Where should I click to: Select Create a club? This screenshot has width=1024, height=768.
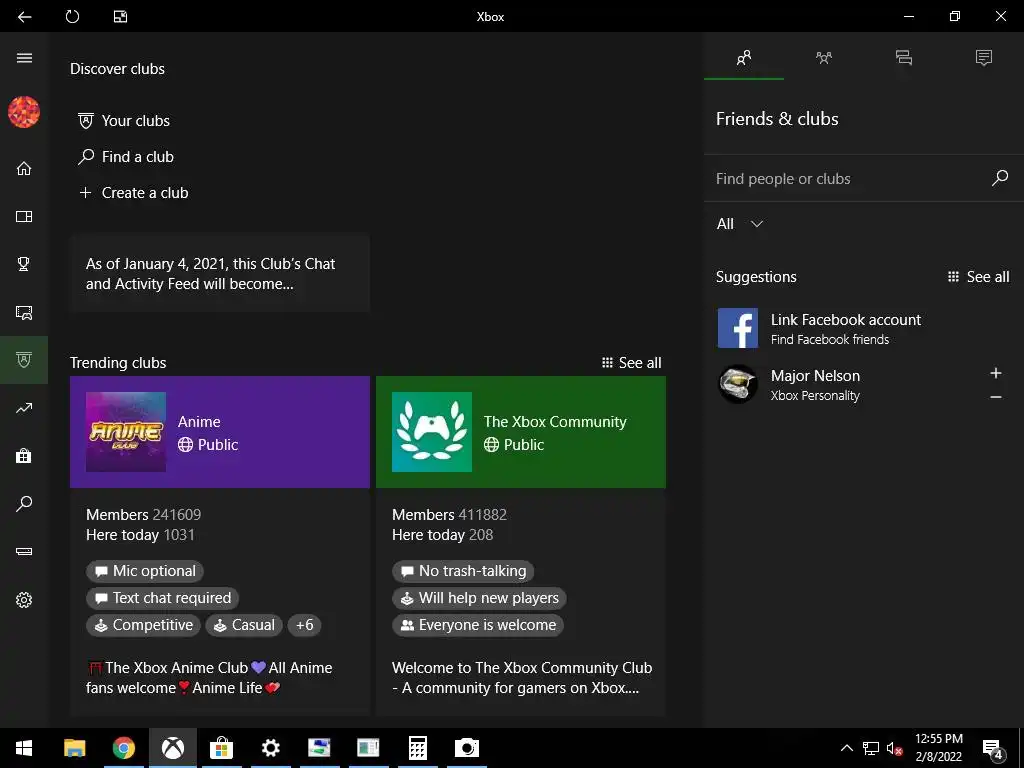133,193
